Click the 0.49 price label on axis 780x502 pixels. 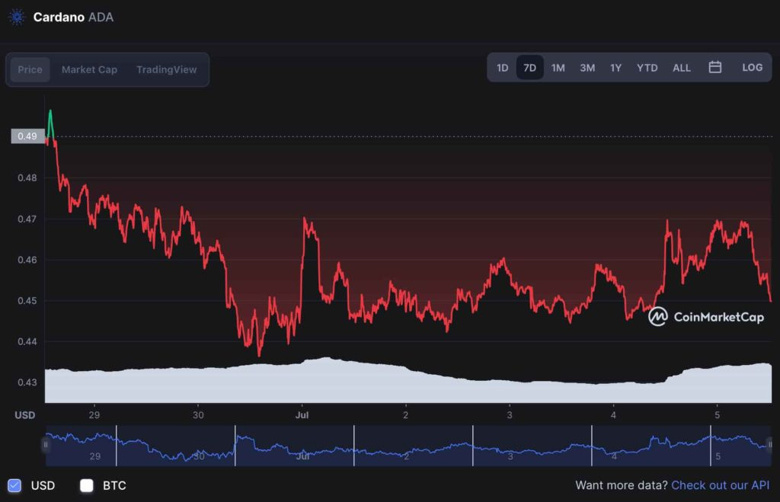(x=27, y=136)
